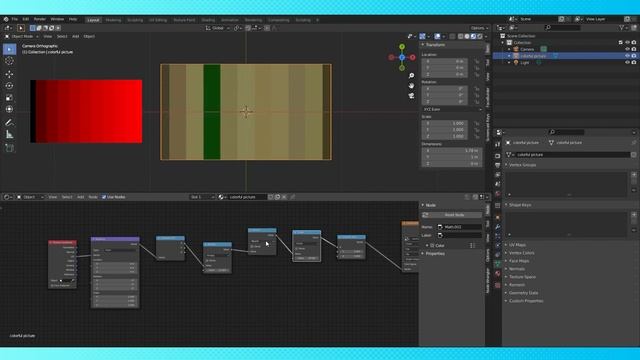Switch to rendered viewport shading icon

point(480,36)
